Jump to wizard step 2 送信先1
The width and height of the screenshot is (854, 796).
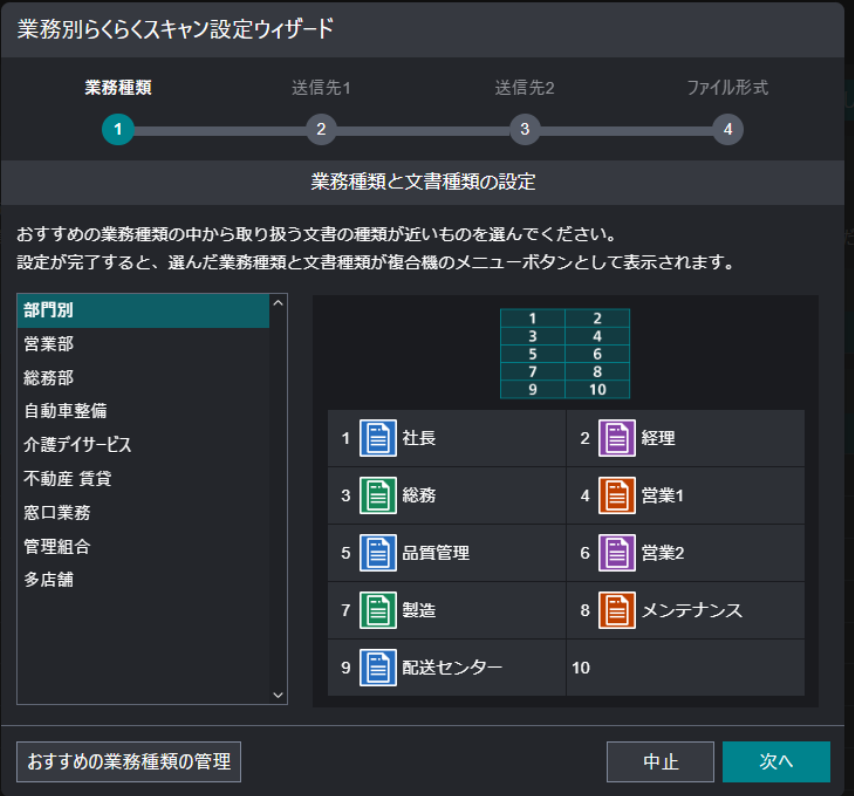pyautogui.click(x=321, y=130)
